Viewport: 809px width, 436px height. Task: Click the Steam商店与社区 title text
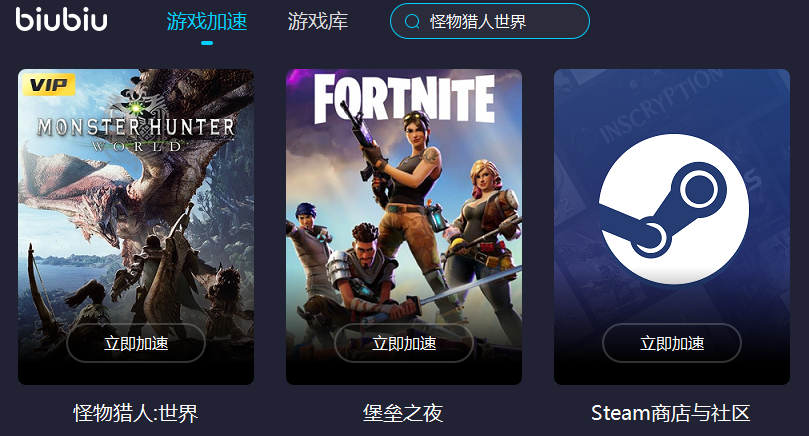tap(671, 413)
